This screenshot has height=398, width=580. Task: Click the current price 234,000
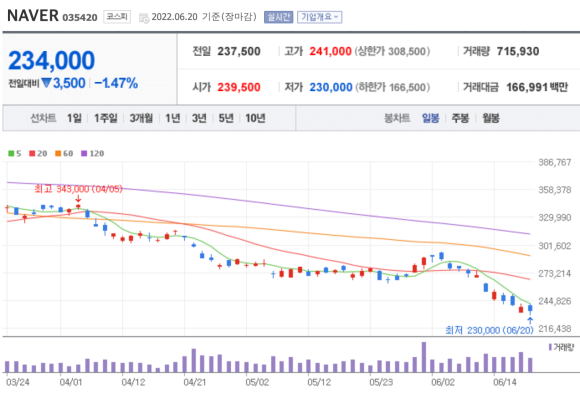[x=51, y=60]
